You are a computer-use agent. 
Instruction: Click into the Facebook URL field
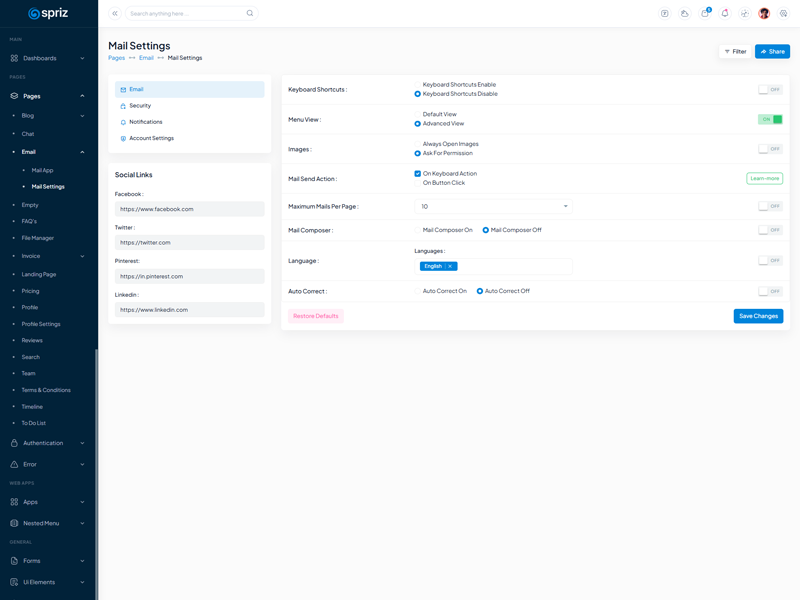(190, 209)
